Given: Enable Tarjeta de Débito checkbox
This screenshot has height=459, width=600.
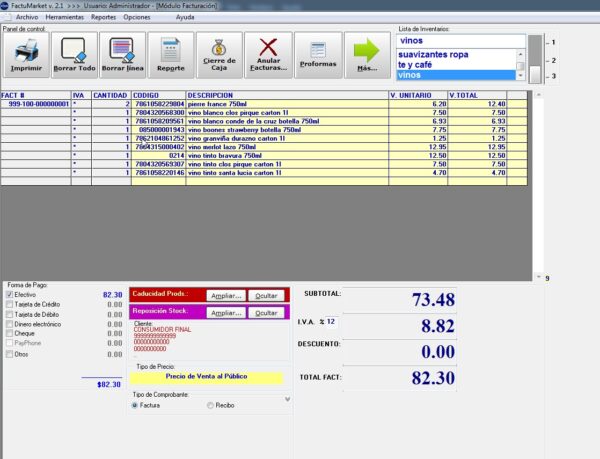Looking at the screenshot, I should point(10,314).
